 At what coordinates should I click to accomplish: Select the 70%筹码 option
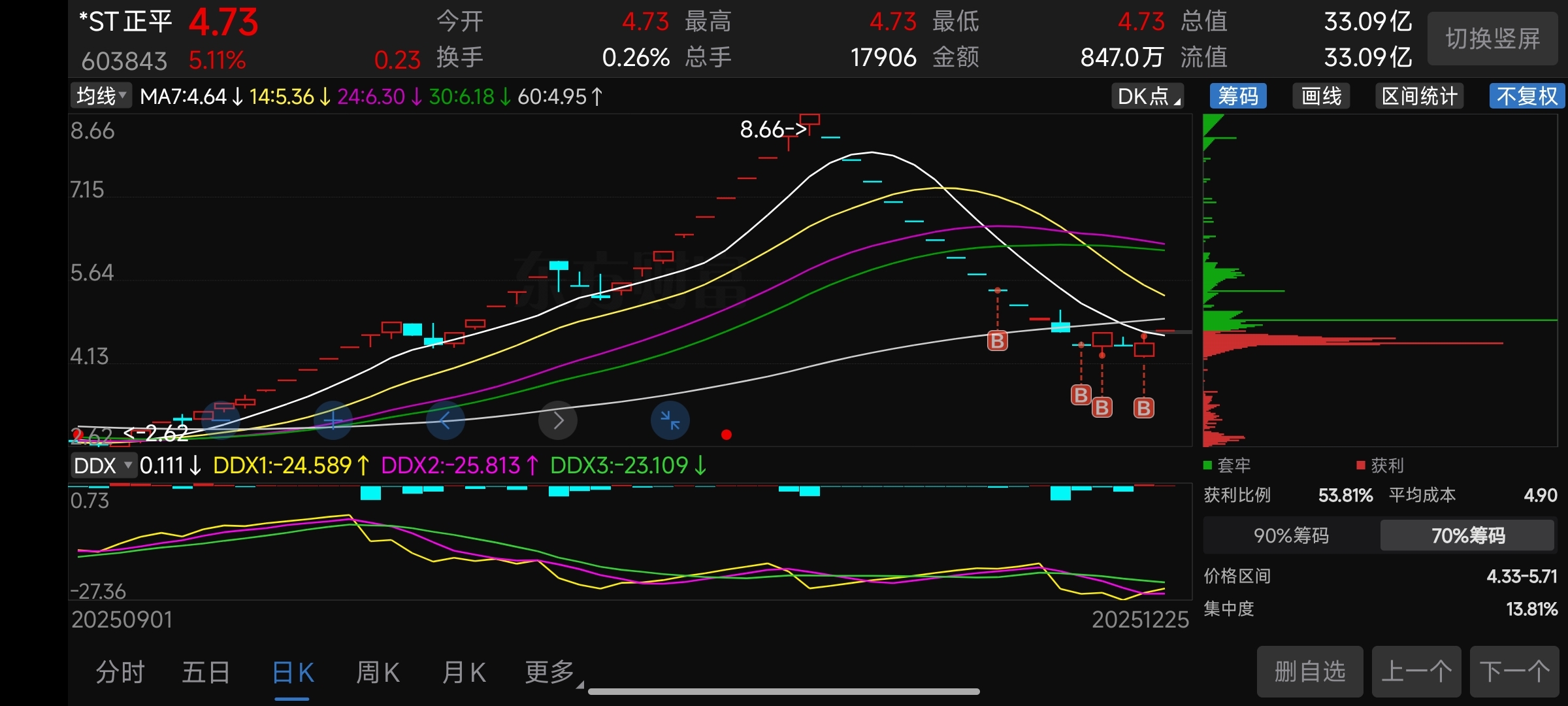click(1467, 535)
